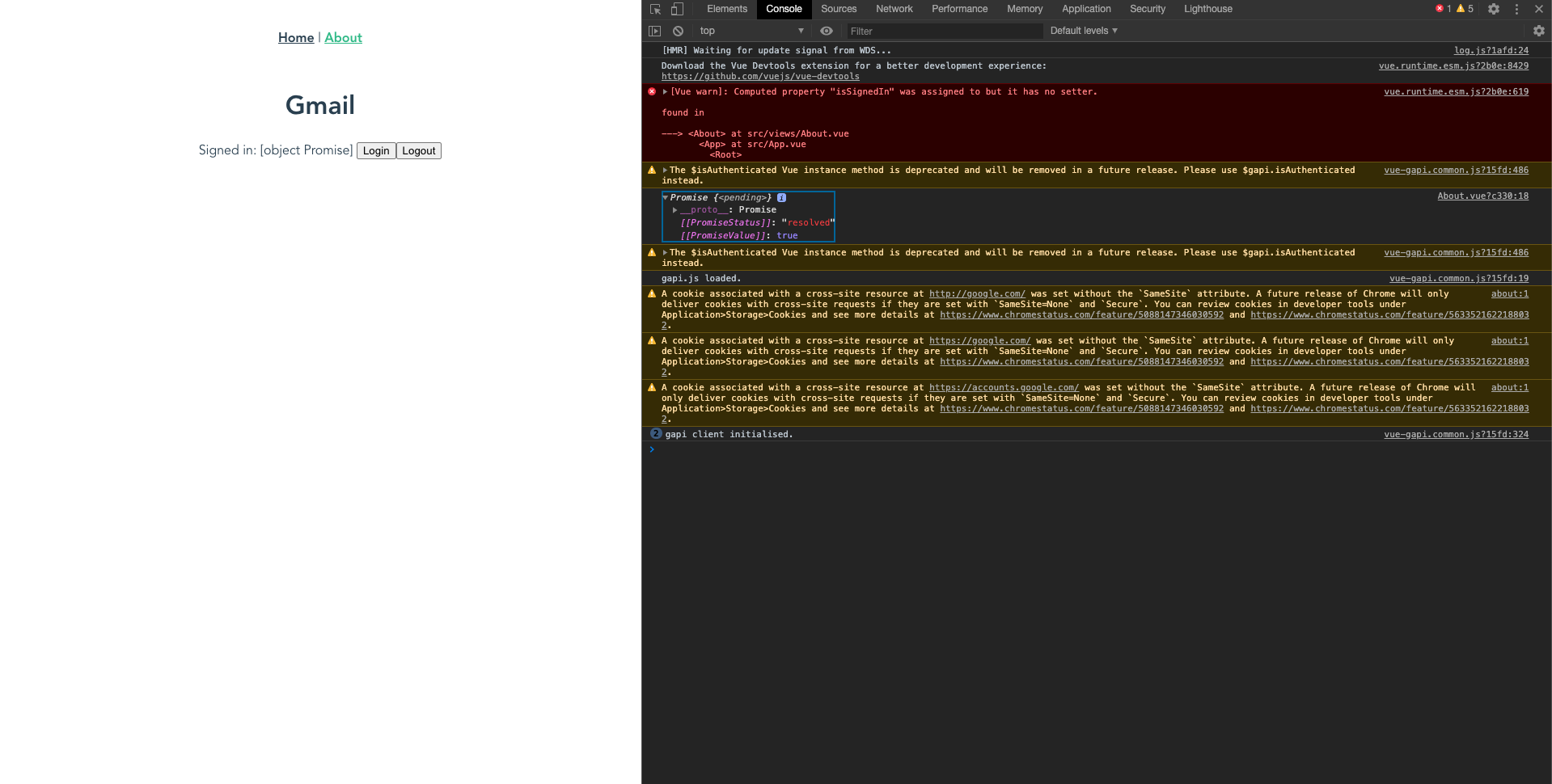Open console settings via gear beside filter
The width and height of the screenshot is (1552, 784).
tap(1539, 31)
